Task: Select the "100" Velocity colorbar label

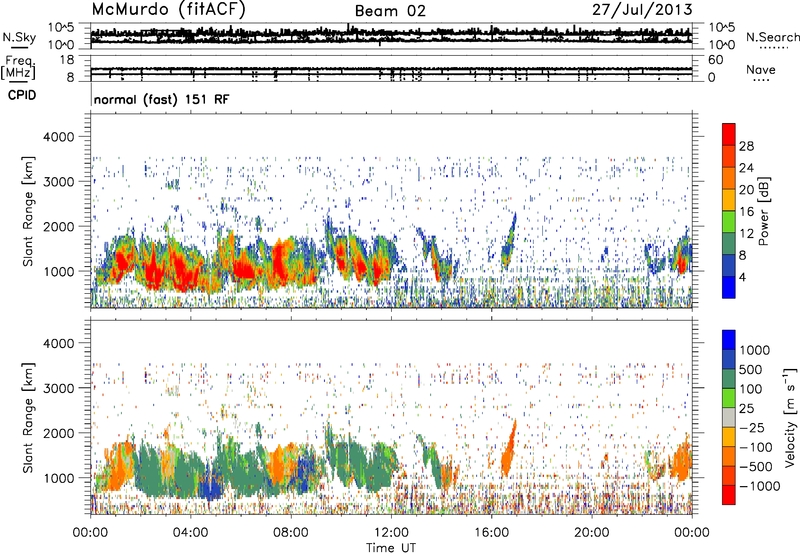Action: [751, 389]
